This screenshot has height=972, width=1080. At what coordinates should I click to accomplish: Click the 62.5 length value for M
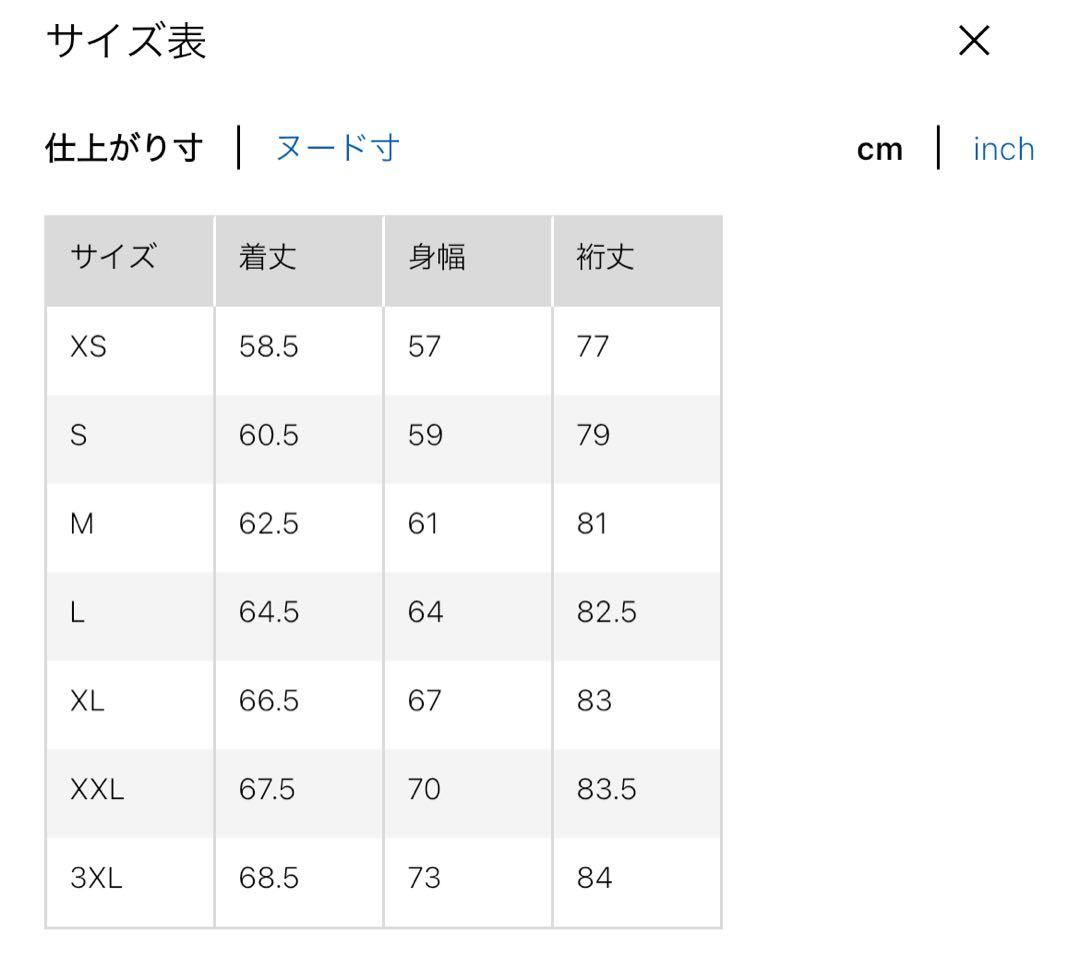click(268, 525)
